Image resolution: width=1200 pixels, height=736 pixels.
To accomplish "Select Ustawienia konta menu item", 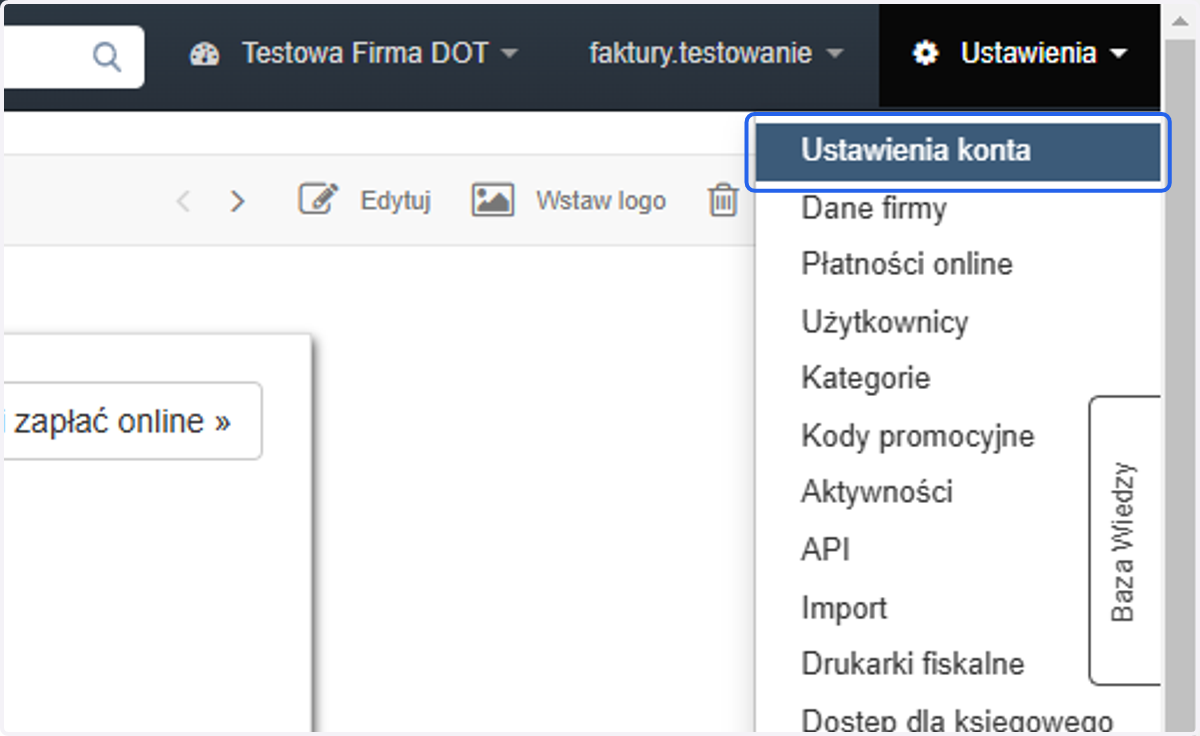I will (x=957, y=151).
